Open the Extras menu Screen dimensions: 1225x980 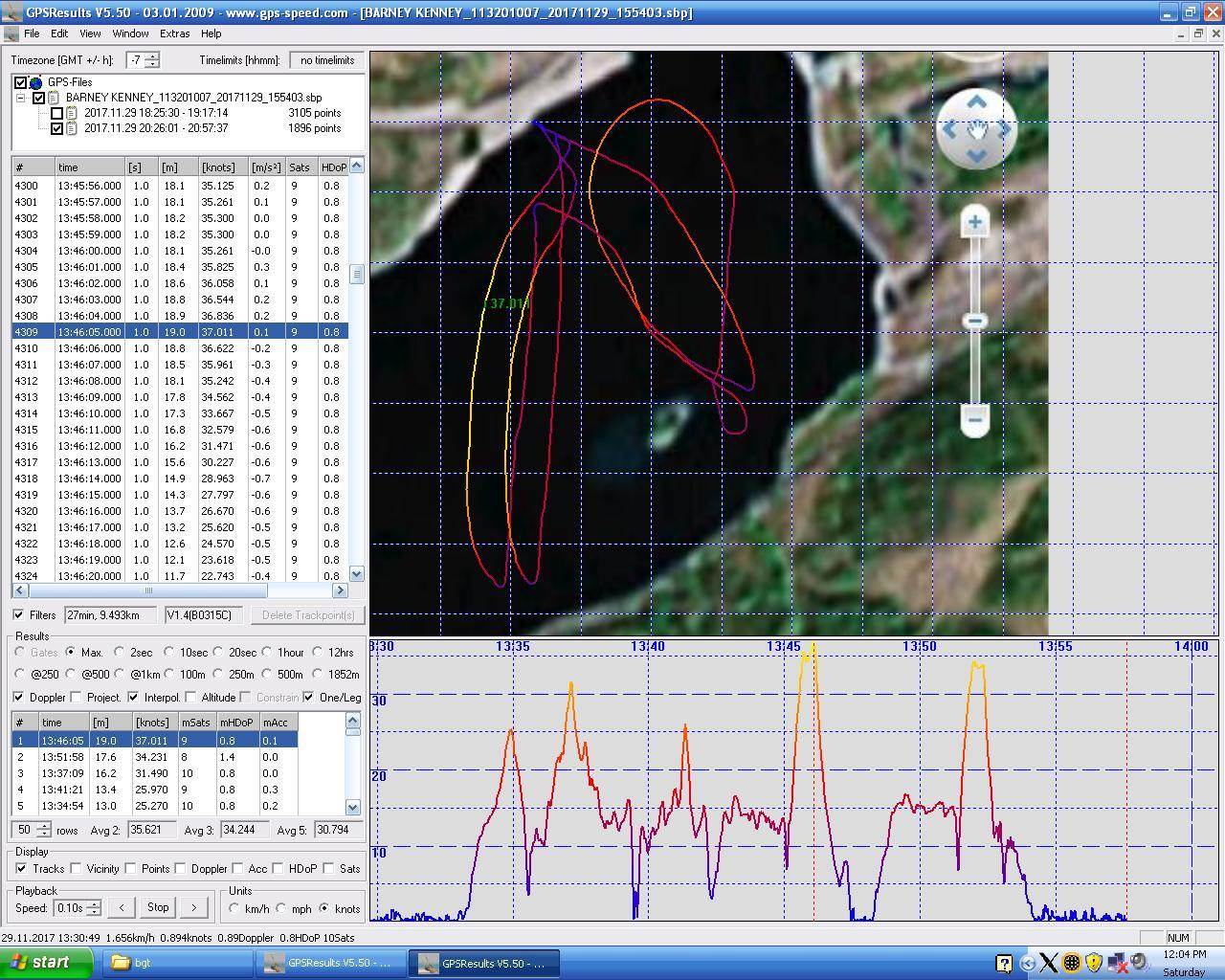(x=174, y=33)
